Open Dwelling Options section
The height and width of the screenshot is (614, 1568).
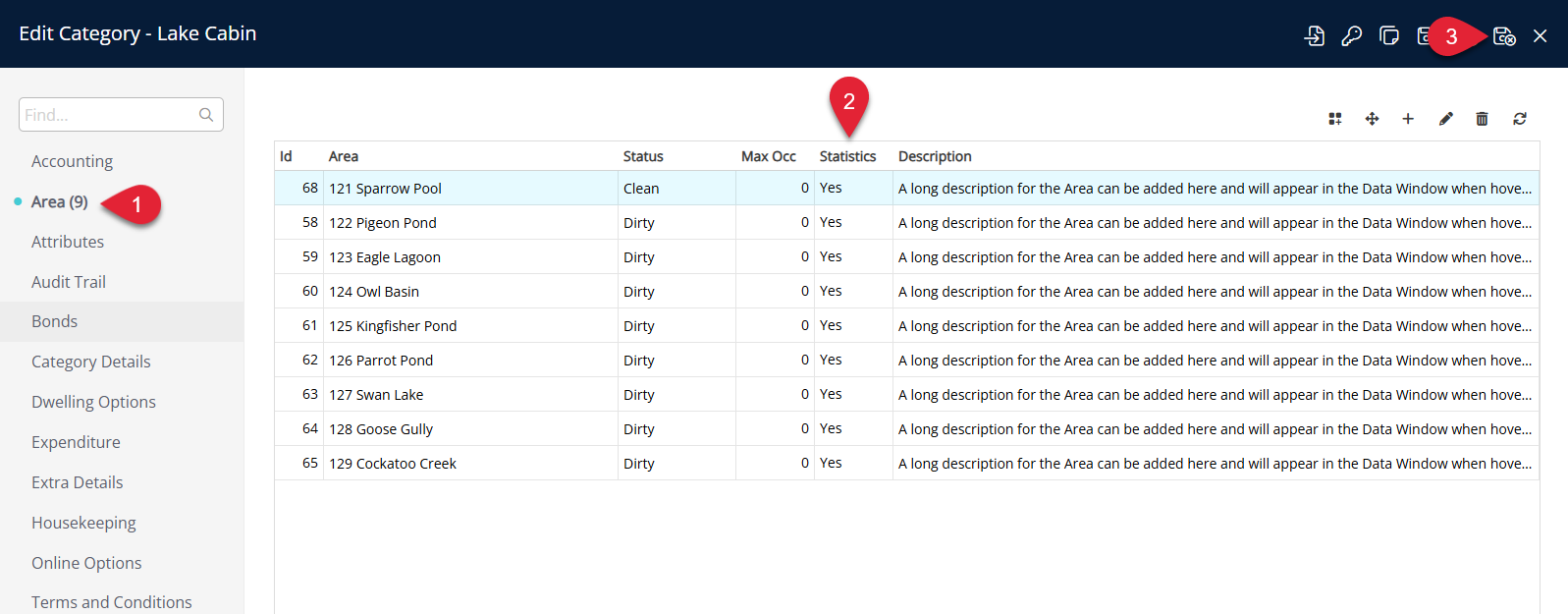click(x=93, y=402)
